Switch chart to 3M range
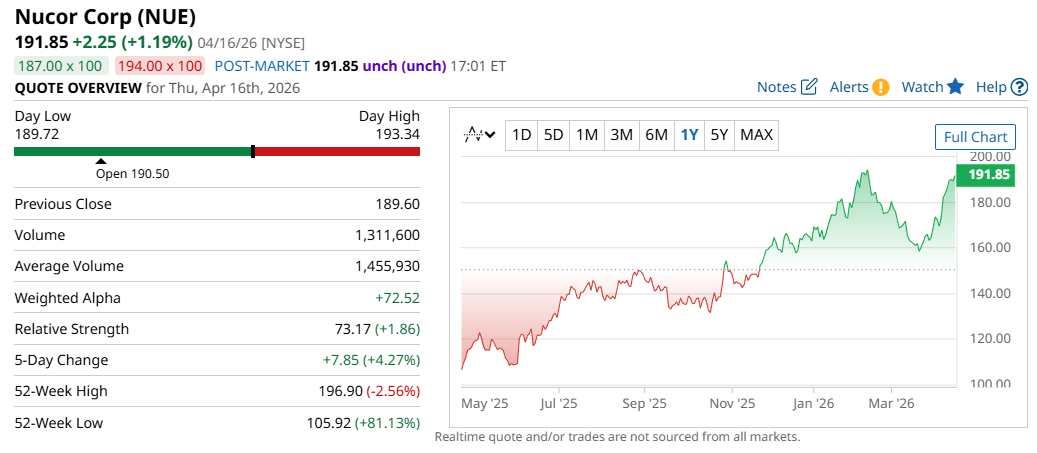Screen dimensions: 1037x453 click(621, 135)
